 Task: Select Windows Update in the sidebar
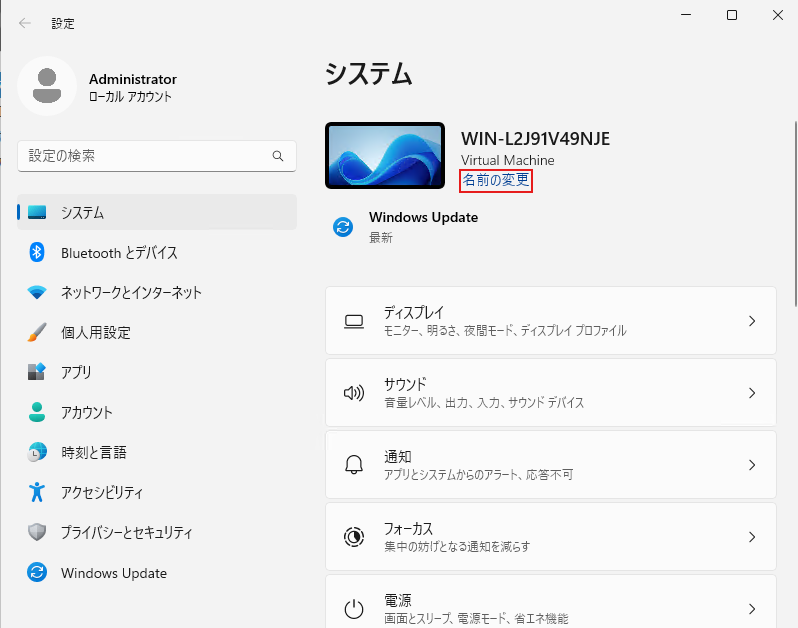click(113, 573)
